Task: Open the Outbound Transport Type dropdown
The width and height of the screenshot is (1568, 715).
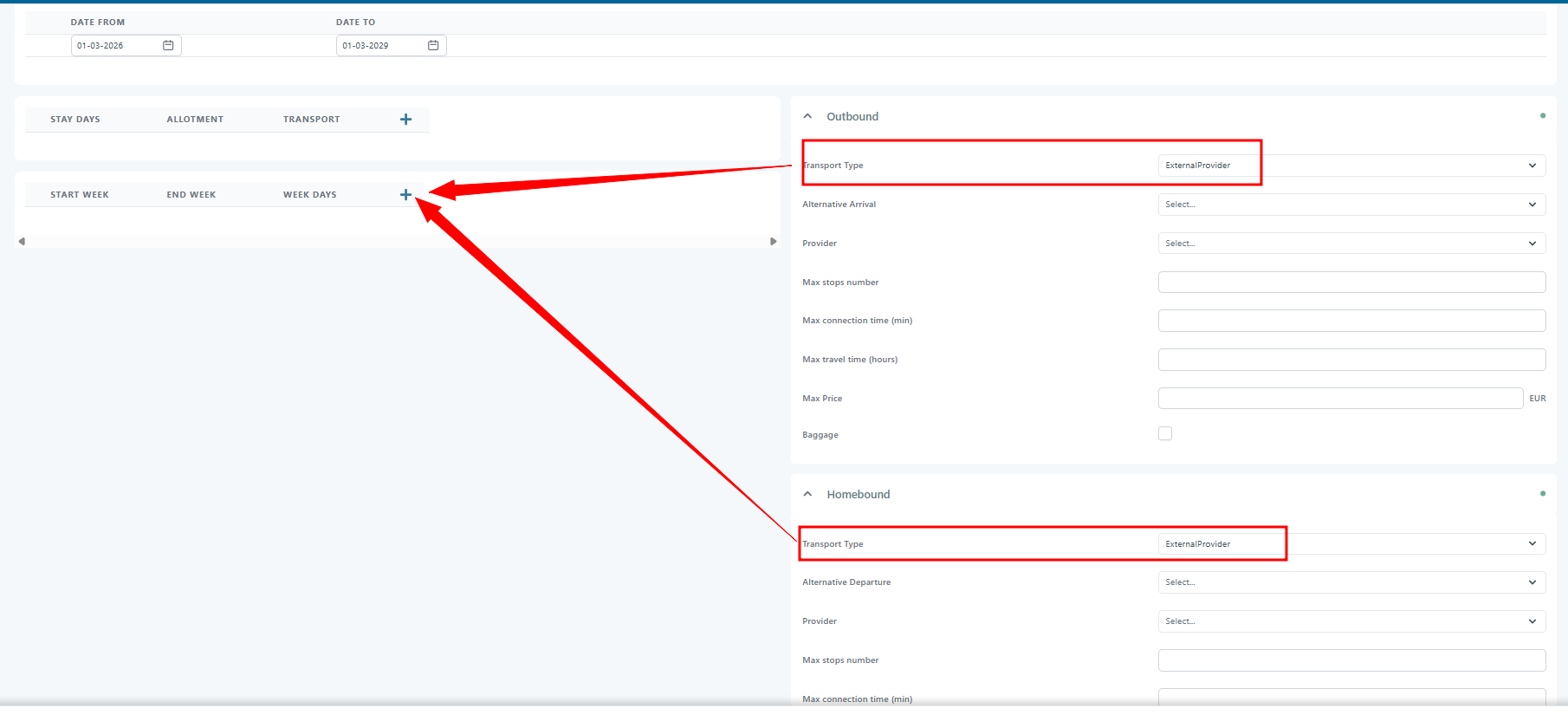Action: pos(1351,166)
